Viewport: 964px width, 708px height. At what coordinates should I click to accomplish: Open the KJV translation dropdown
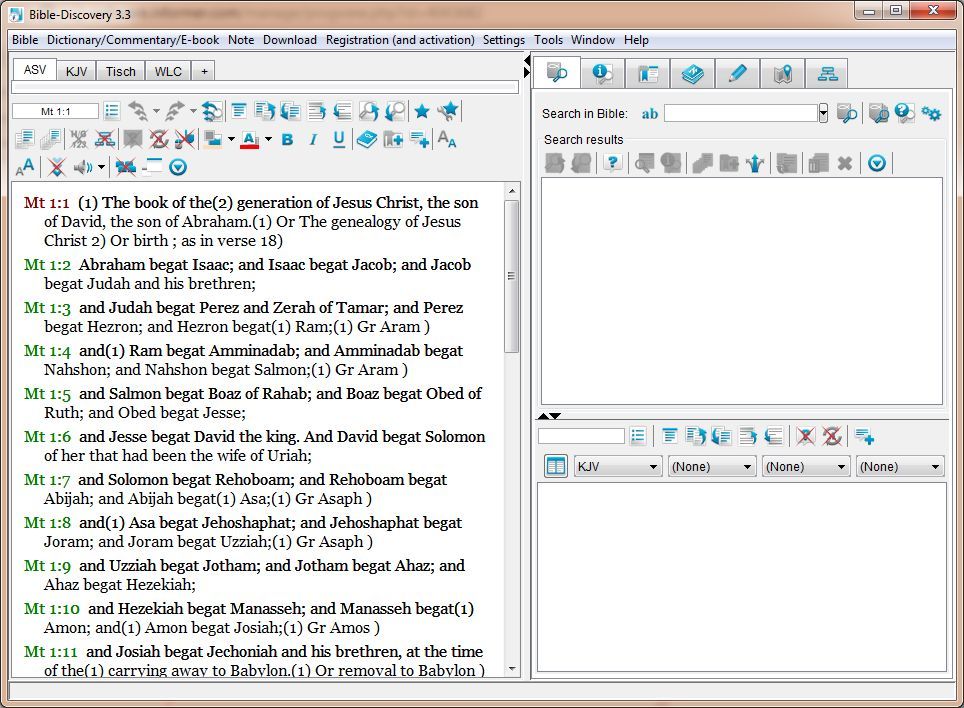click(618, 466)
